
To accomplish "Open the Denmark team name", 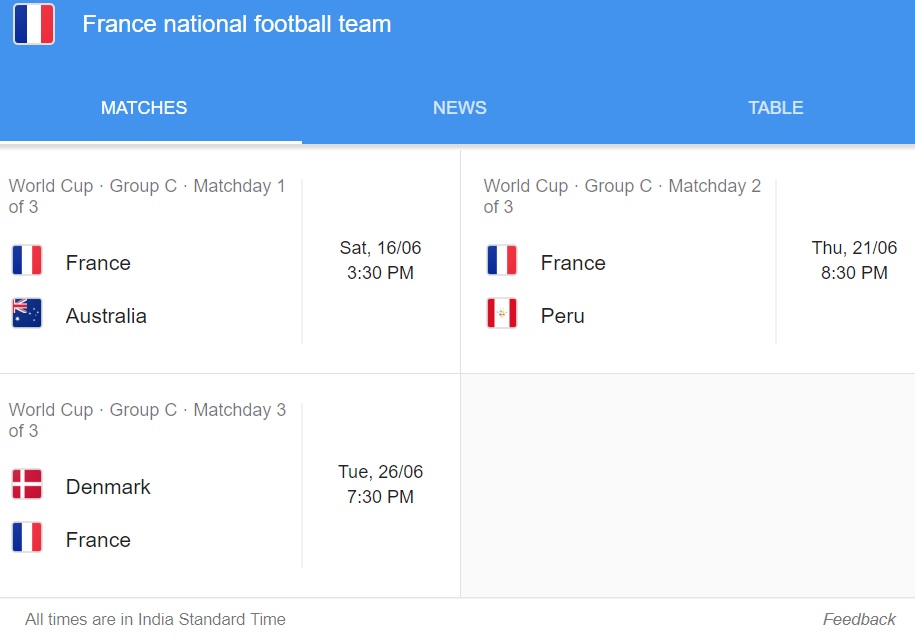I will coord(108,487).
